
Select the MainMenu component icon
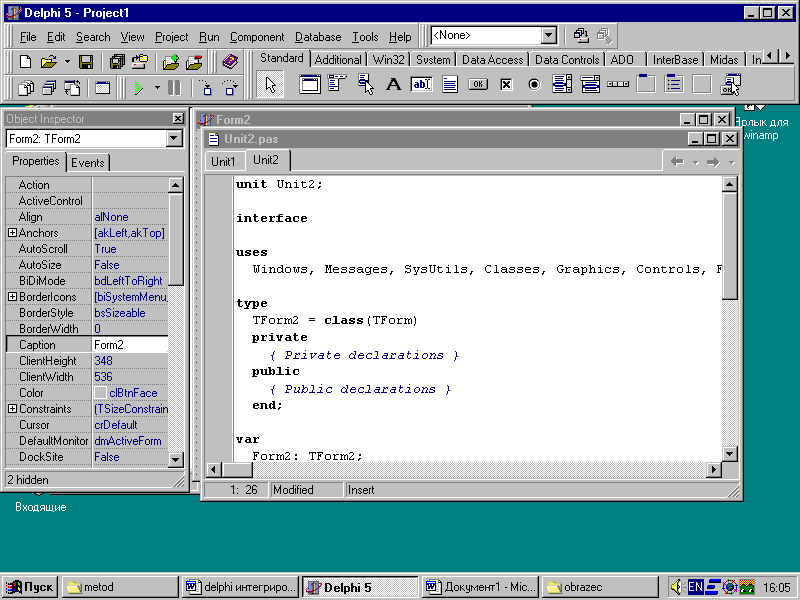coord(337,84)
